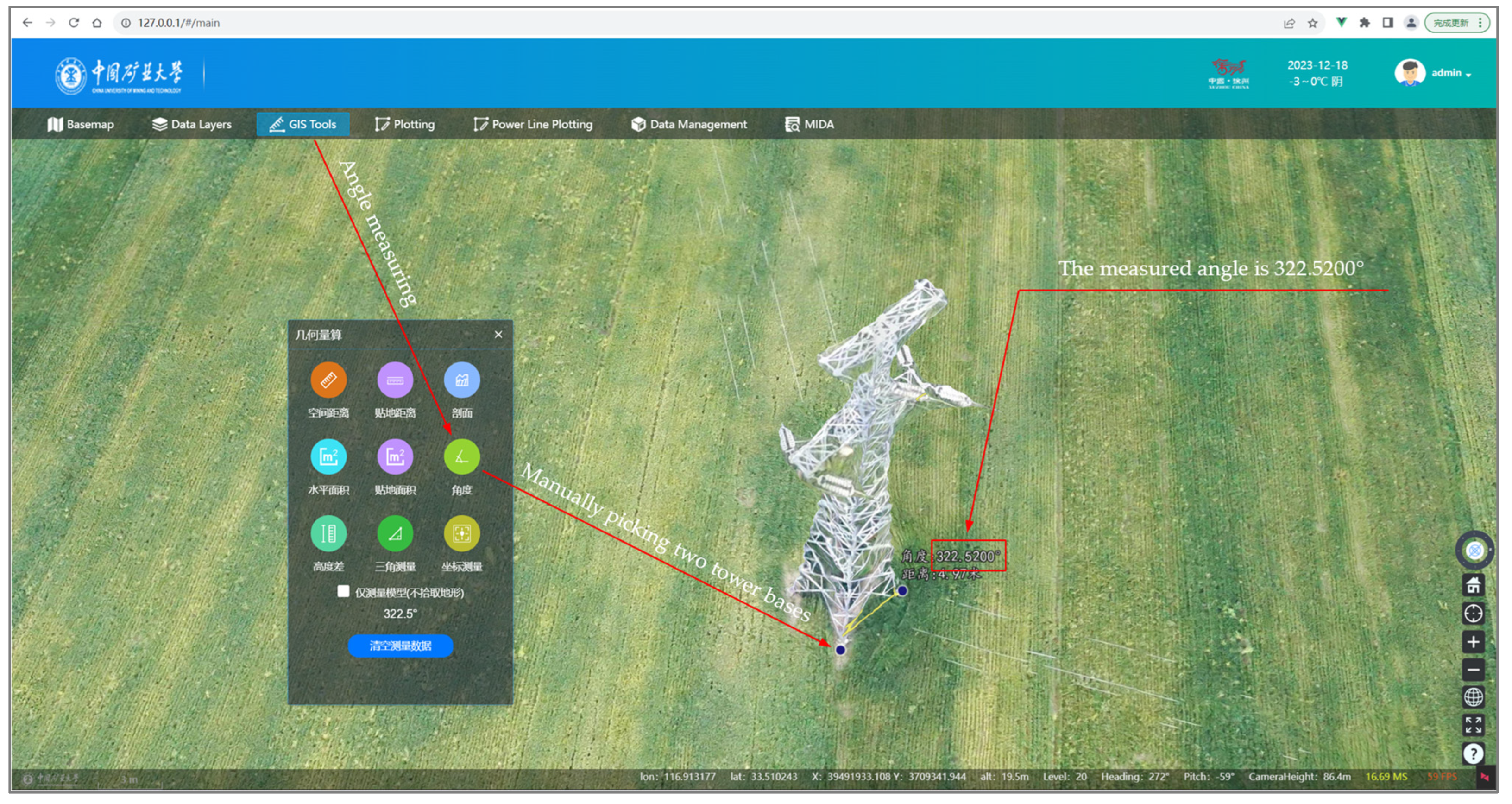Image resolution: width=1512 pixels, height=804 pixels.
Task: Click the map zoom in plus button
Action: pyautogui.click(x=1473, y=642)
